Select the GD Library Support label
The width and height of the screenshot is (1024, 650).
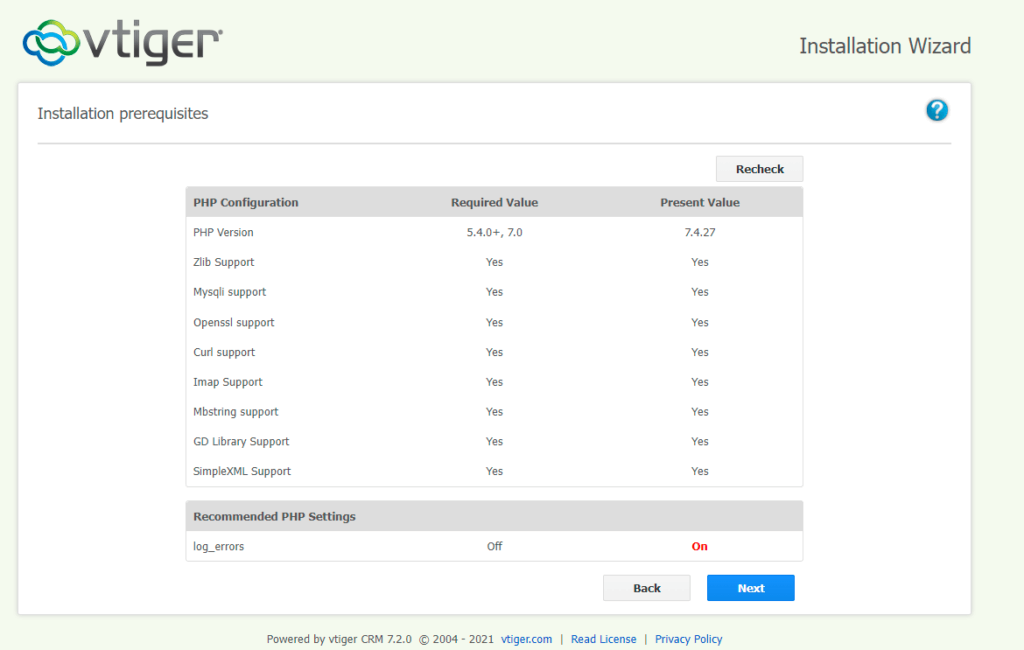pos(241,442)
